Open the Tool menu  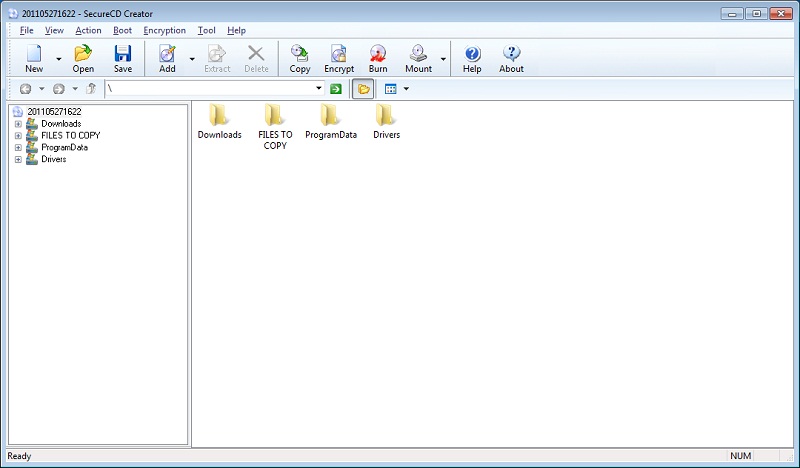[x=207, y=30]
